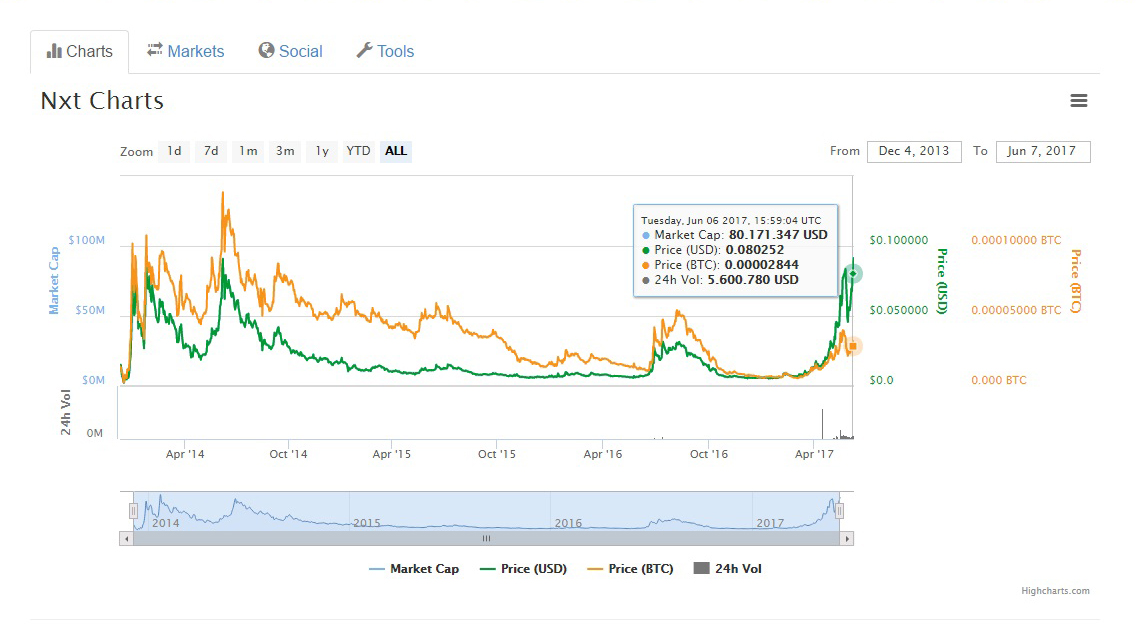The height and width of the screenshot is (624, 1144).
Task: Click the Price (USD) value in tooltip
Action: pos(754,250)
